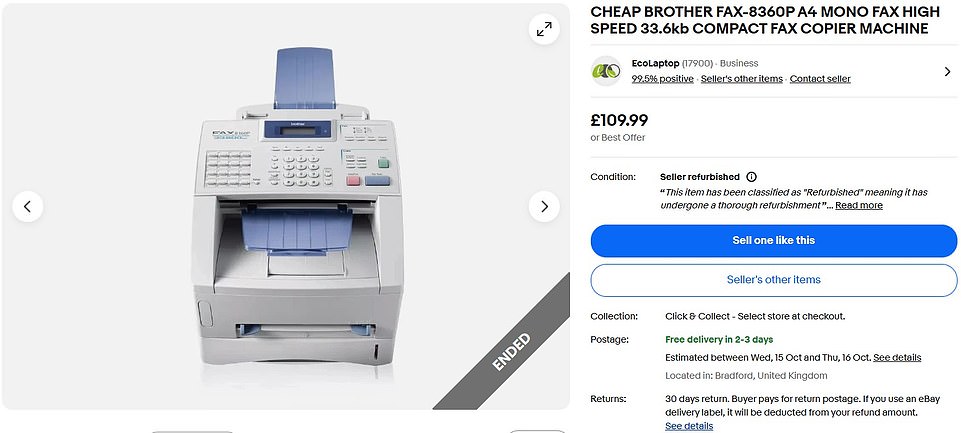Click the £109.99 price text

[x=619, y=121]
